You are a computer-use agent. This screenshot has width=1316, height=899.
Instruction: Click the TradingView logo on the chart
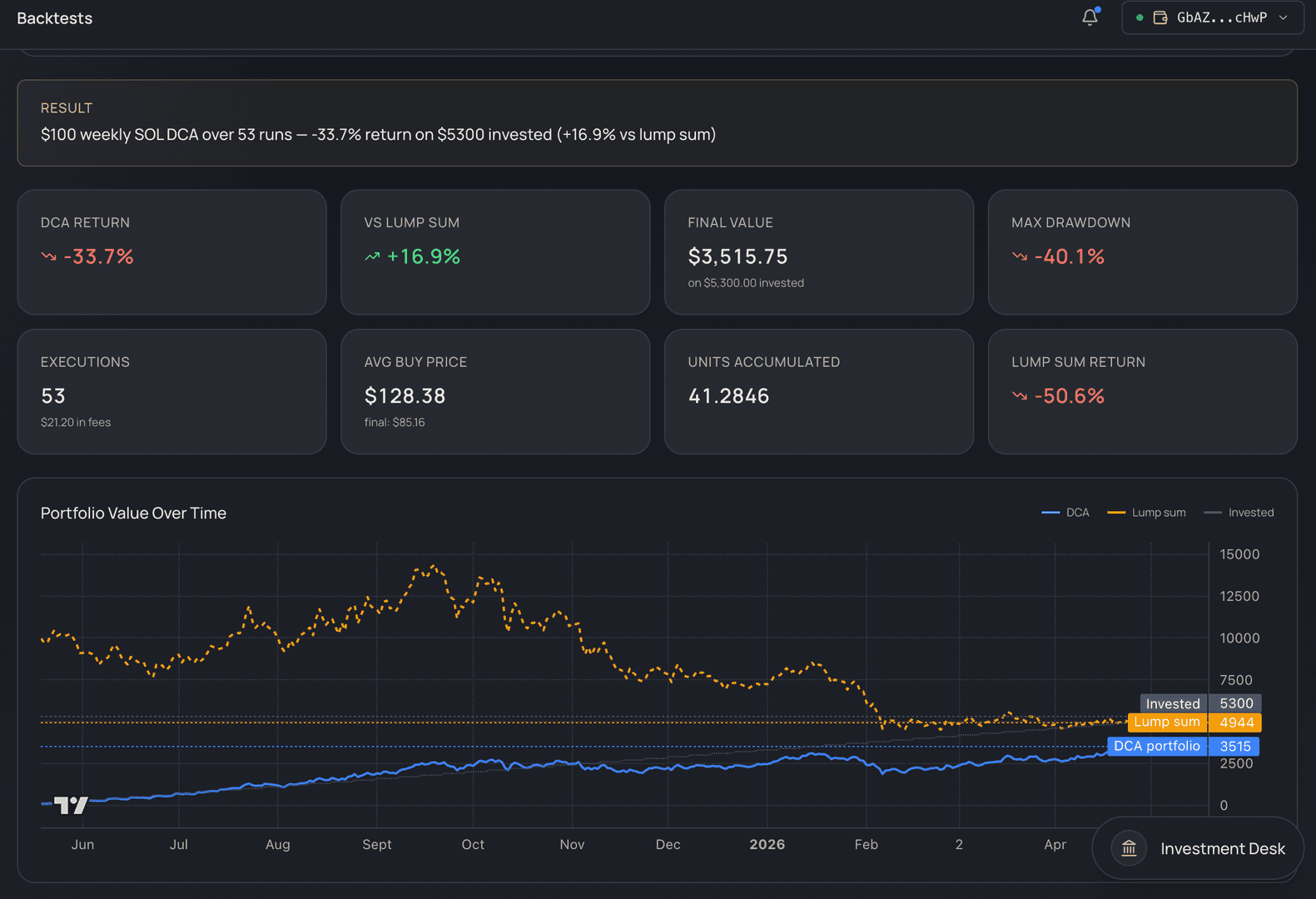(71, 805)
